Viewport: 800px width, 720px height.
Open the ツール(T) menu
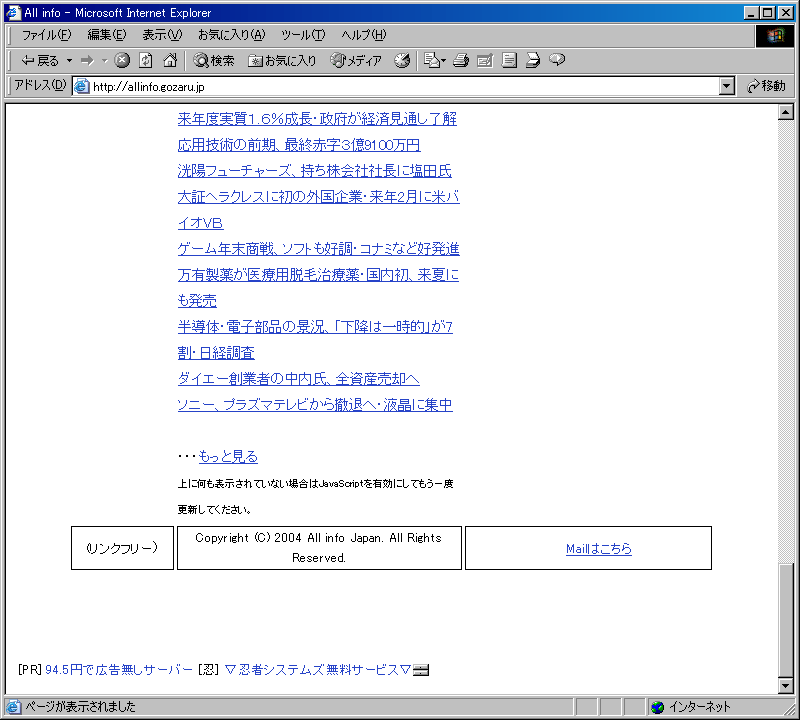point(303,35)
